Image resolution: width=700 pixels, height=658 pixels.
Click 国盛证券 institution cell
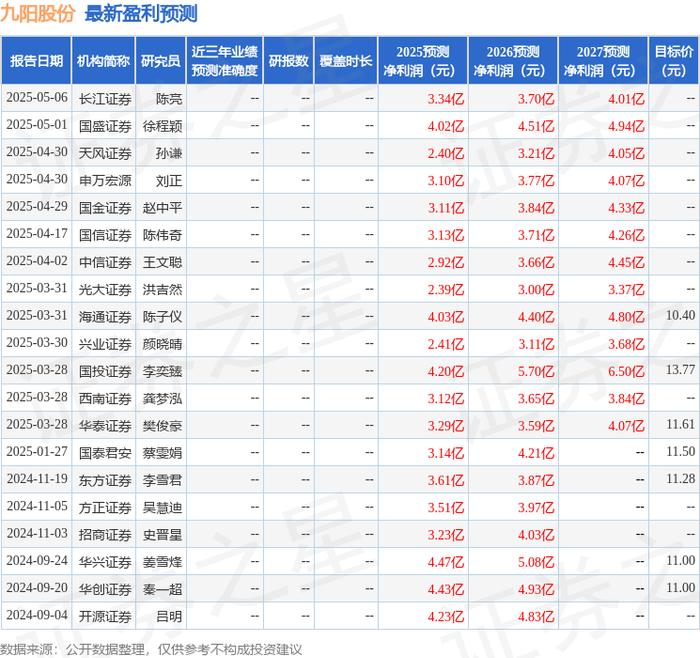pos(105,126)
